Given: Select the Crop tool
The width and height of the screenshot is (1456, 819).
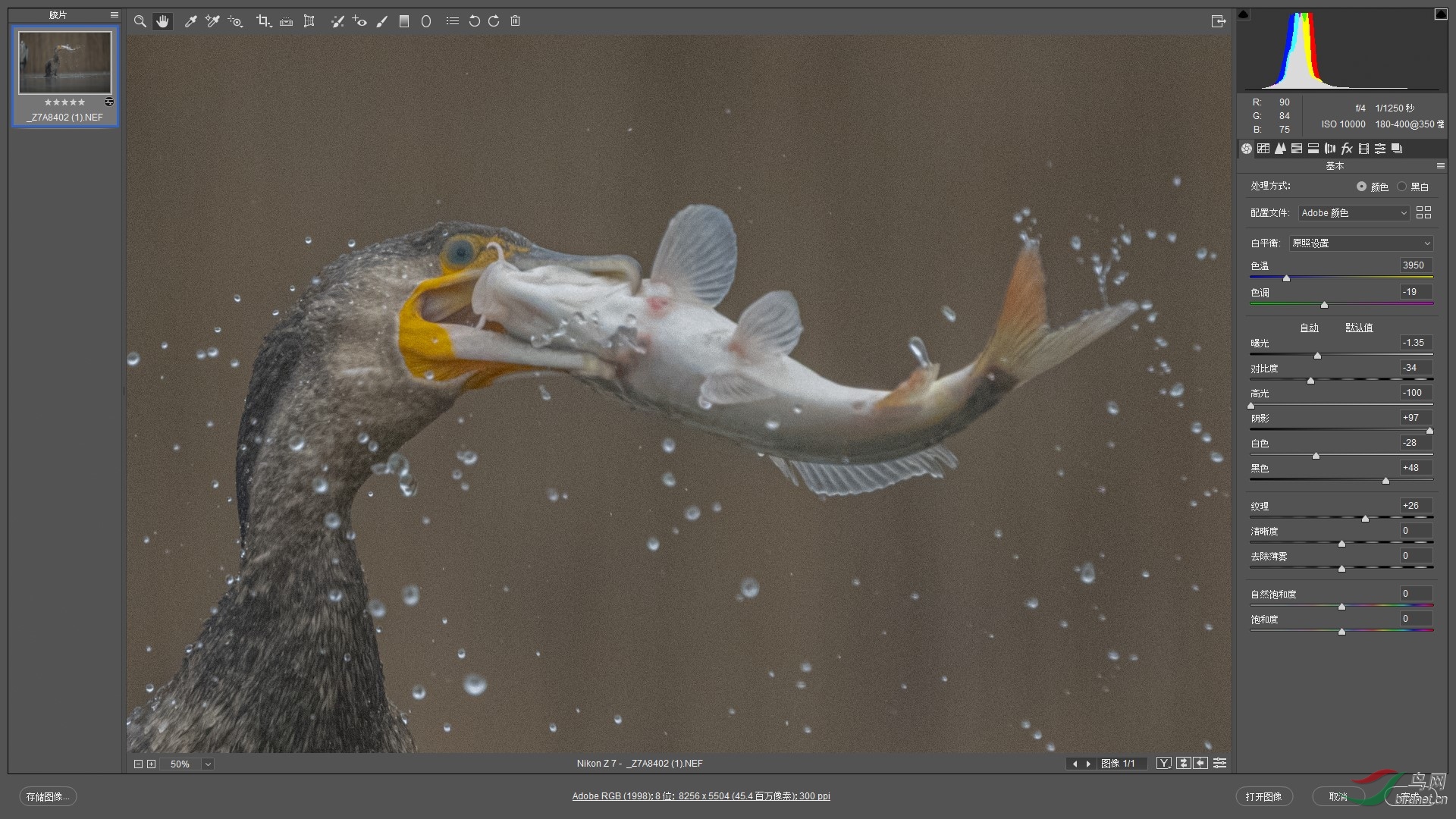Looking at the screenshot, I should (x=263, y=21).
